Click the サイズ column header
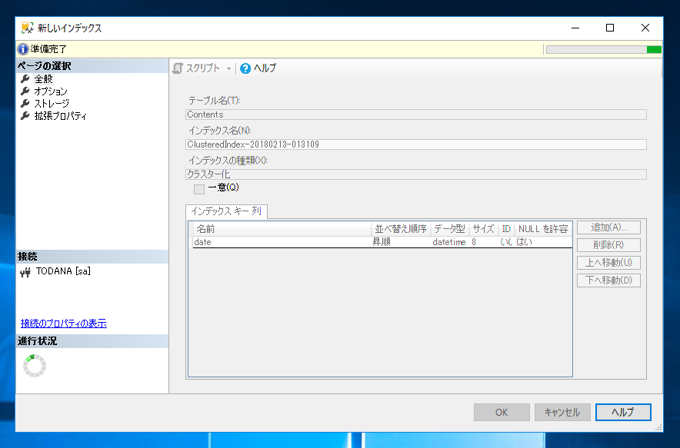Viewport: 680px width, 448px height. point(484,229)
